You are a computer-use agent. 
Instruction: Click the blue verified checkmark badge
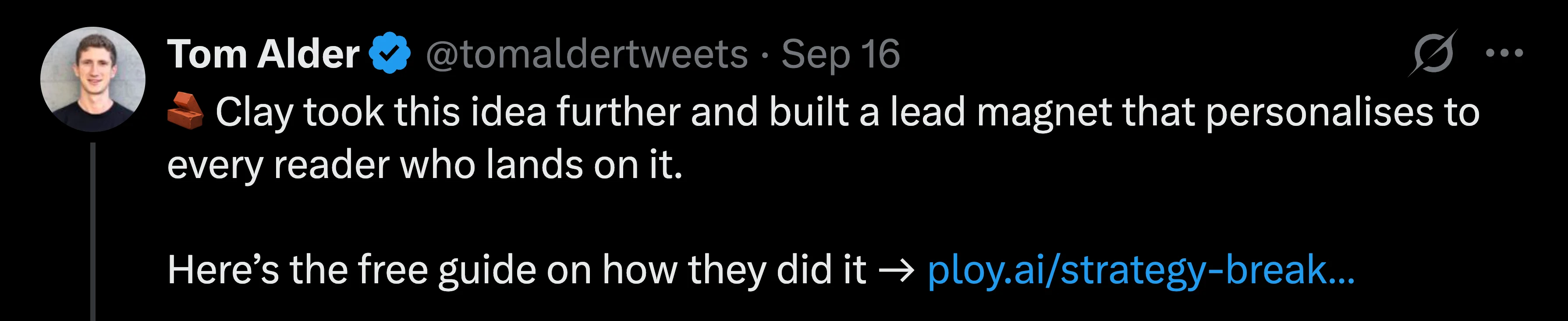click(x=390, y=53)
